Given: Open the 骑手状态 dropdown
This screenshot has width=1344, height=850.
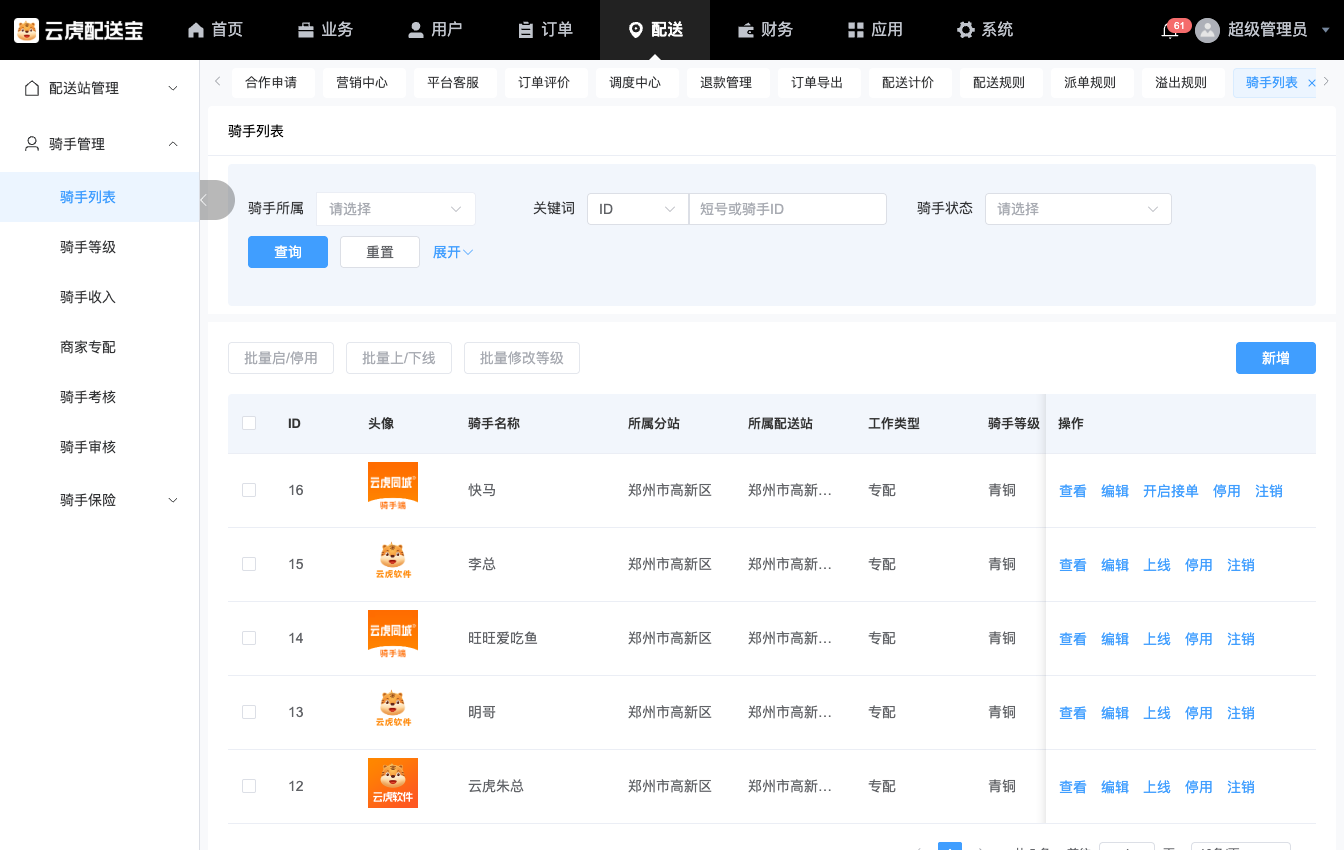Looking at the screenshot, I should tap(1078, 209).
